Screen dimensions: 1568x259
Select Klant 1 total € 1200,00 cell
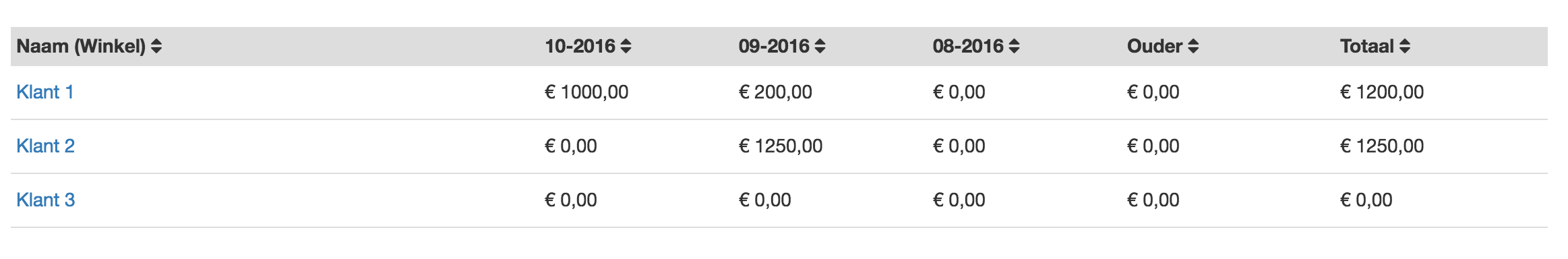coord(1382,92)
